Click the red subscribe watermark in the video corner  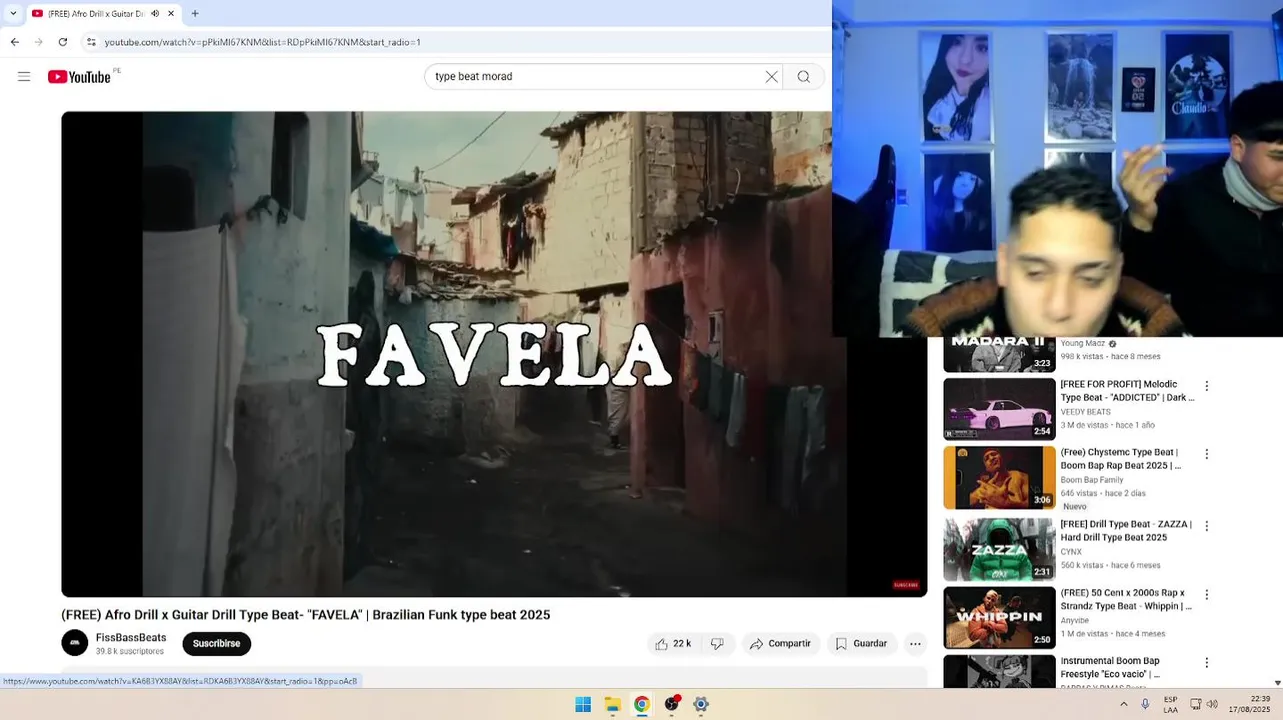point(905,585)
